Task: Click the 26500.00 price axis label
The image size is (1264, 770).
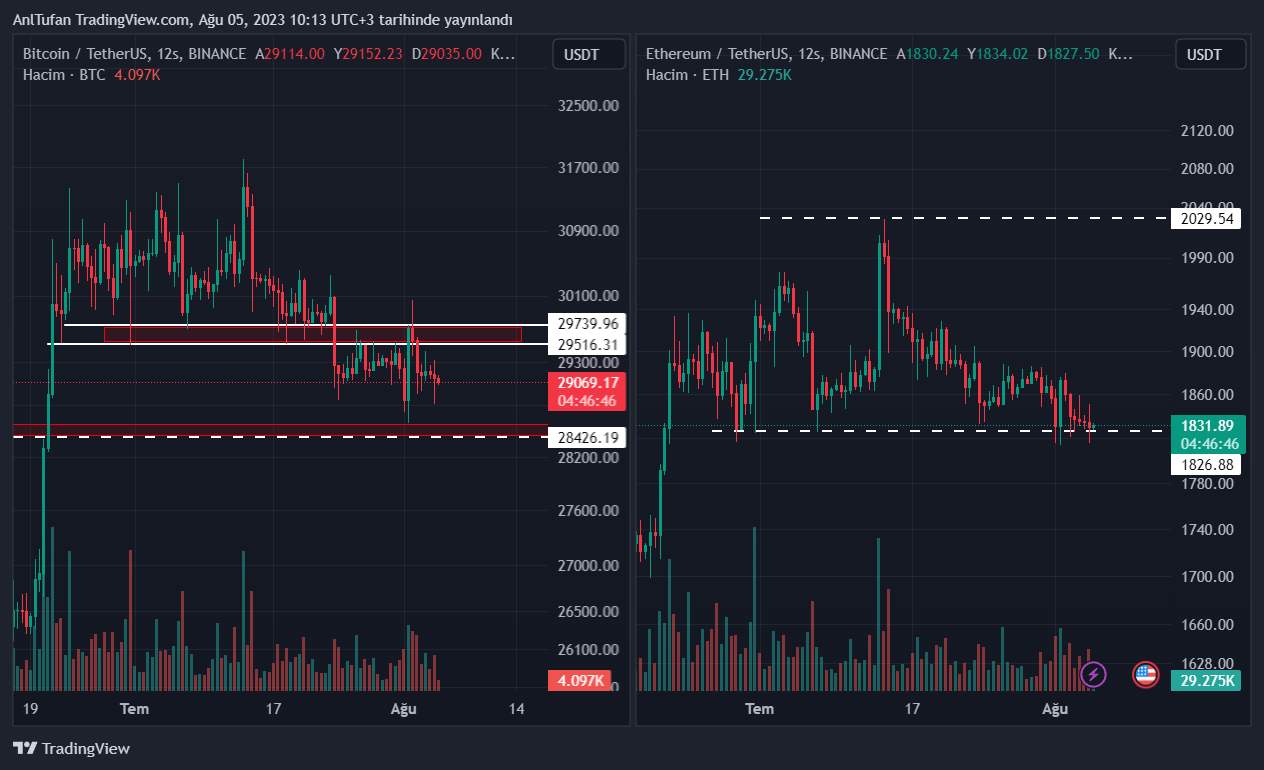Action: tap(588, 611)
